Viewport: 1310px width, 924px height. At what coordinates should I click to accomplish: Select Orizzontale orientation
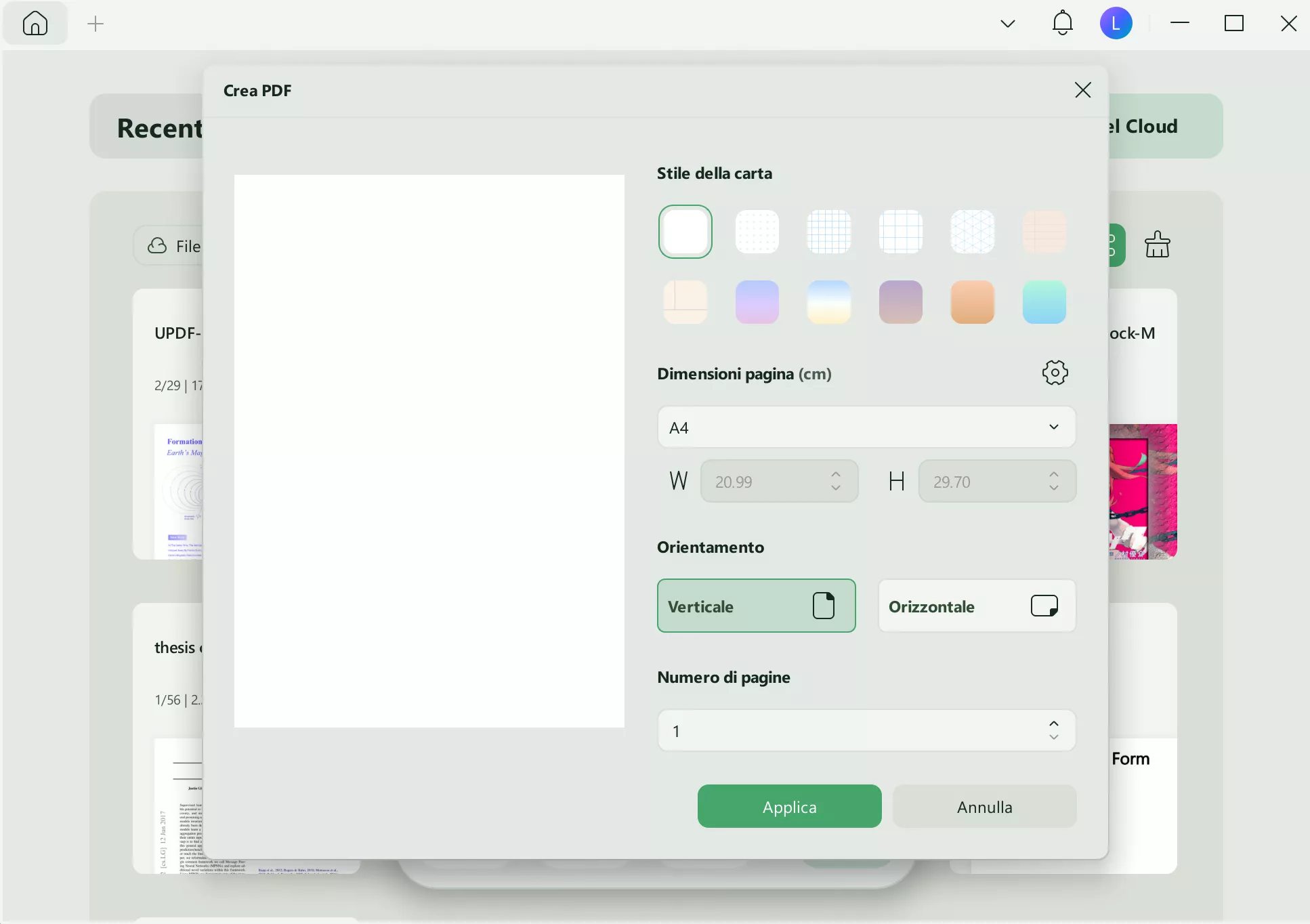(x=977, y=606)
